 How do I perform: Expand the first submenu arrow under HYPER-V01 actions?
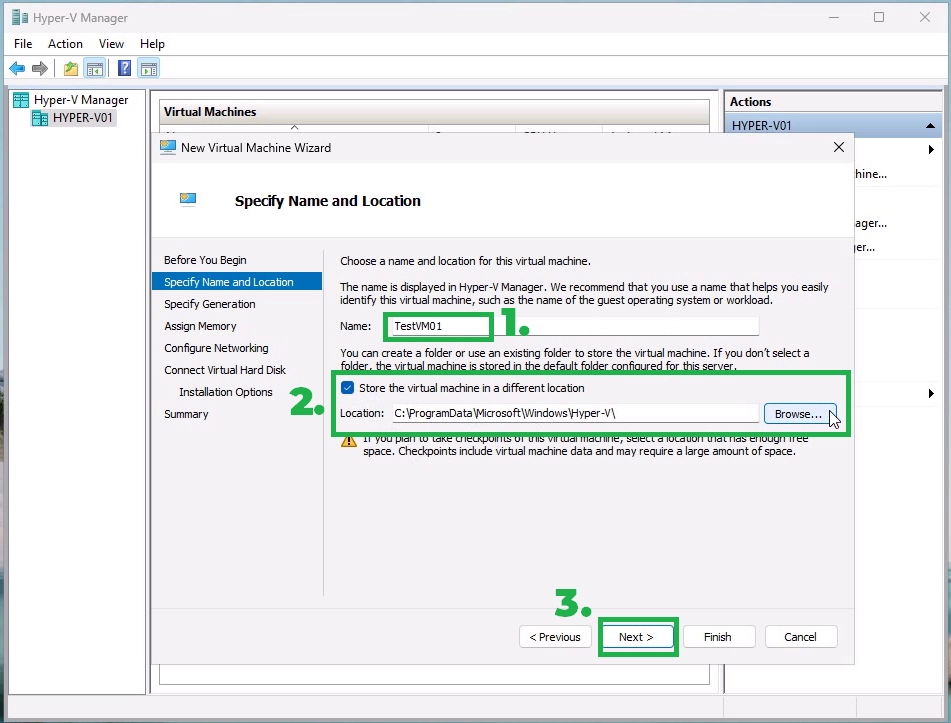tap(931, 150)
